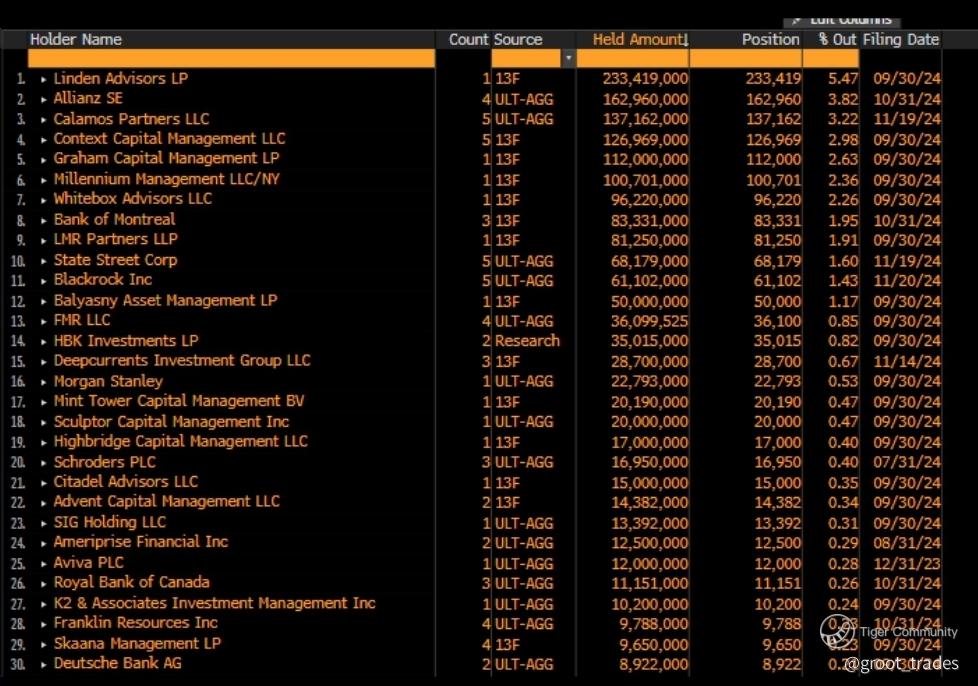This screenshot has height=686, width=978.
Task: Click held amount 36,099,525
Action: point(649,322)
